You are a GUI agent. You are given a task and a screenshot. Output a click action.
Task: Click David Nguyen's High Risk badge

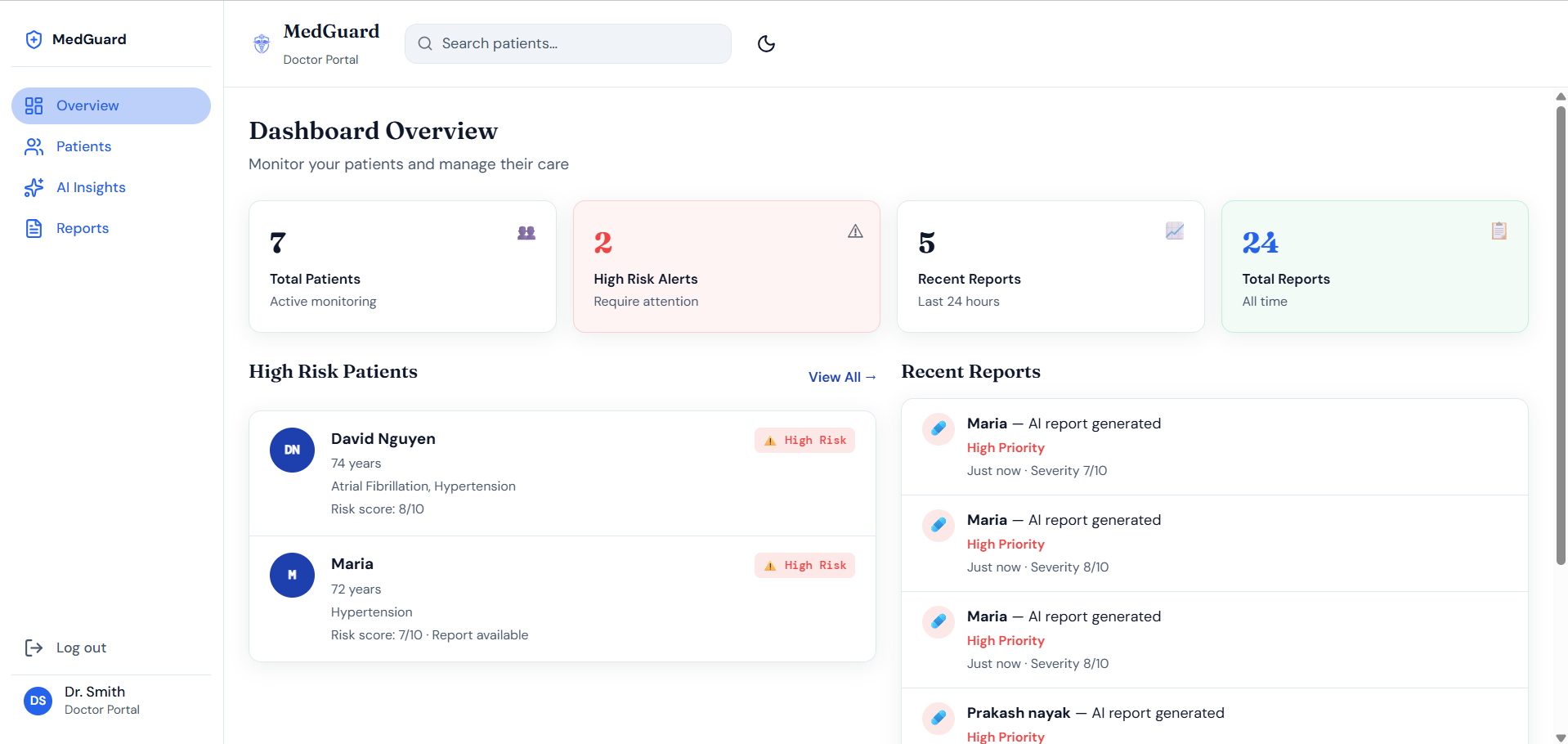(804, 440)
